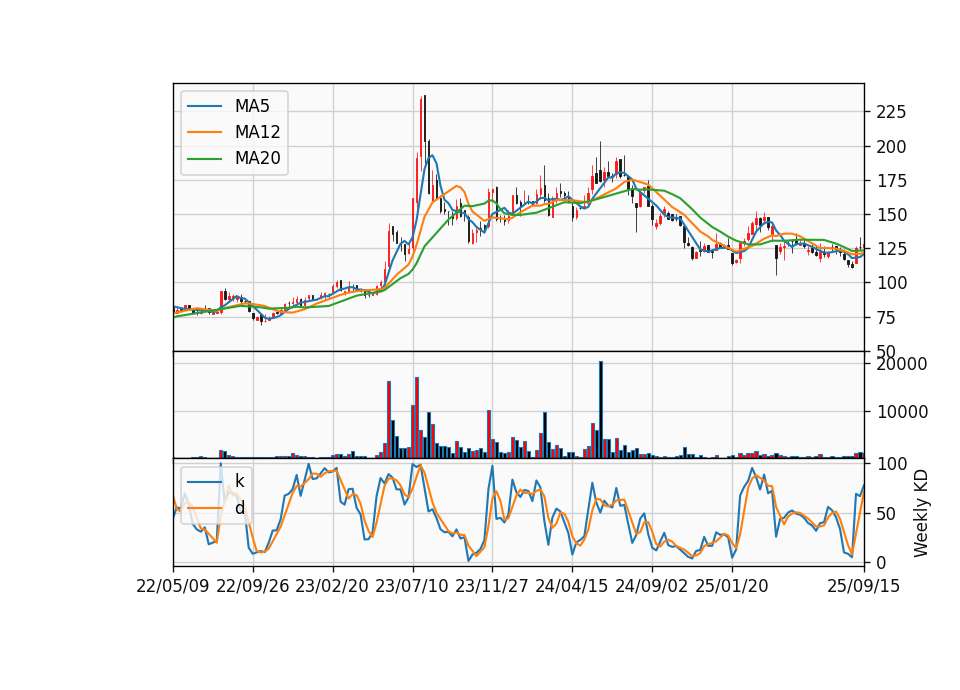Screen dimensions: 960x690
Task: Click the tallest volume bar near 20000
Action: coord(601,410)
